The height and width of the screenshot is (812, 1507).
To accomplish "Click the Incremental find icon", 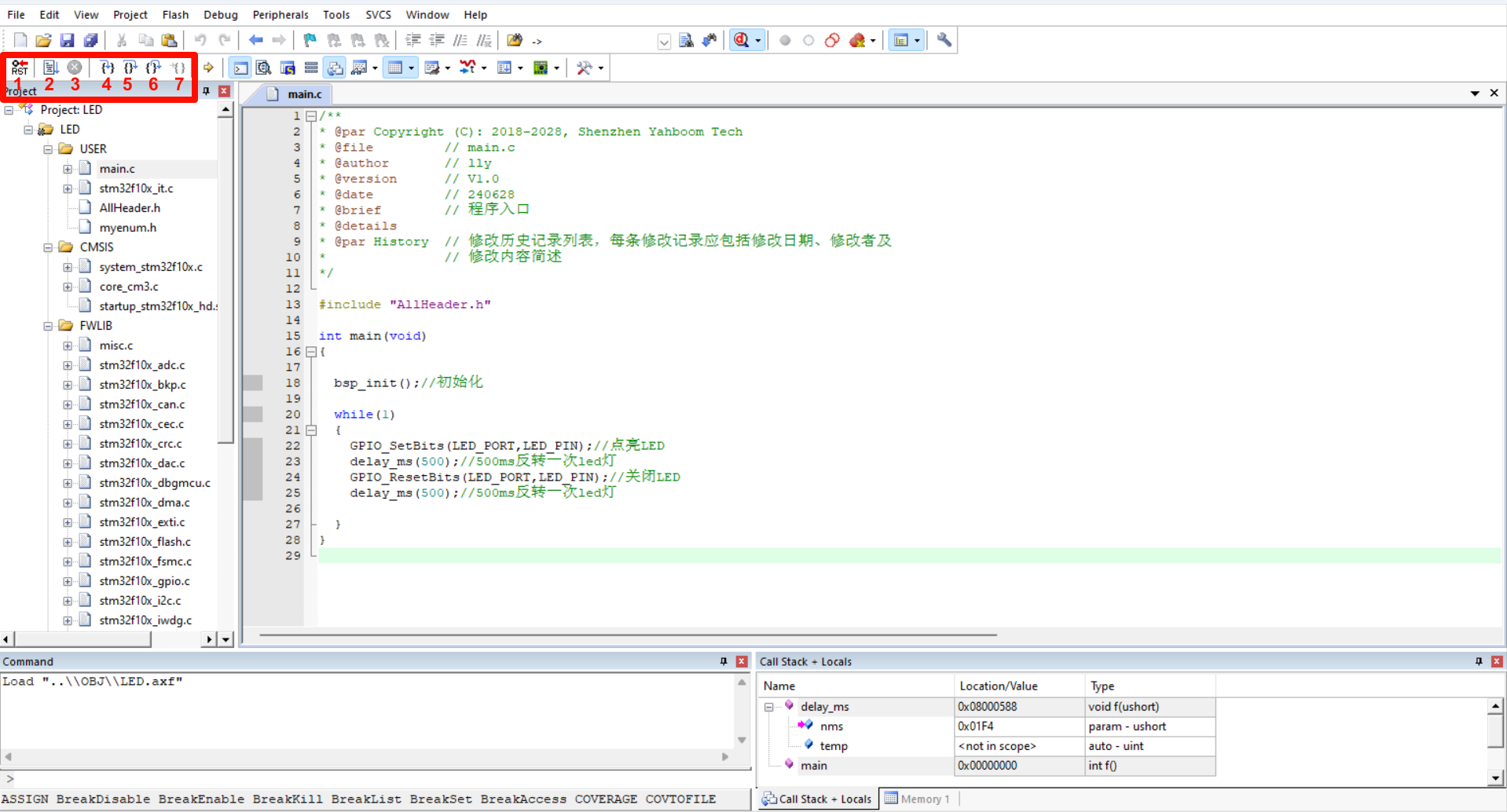I will coord(709,41).
